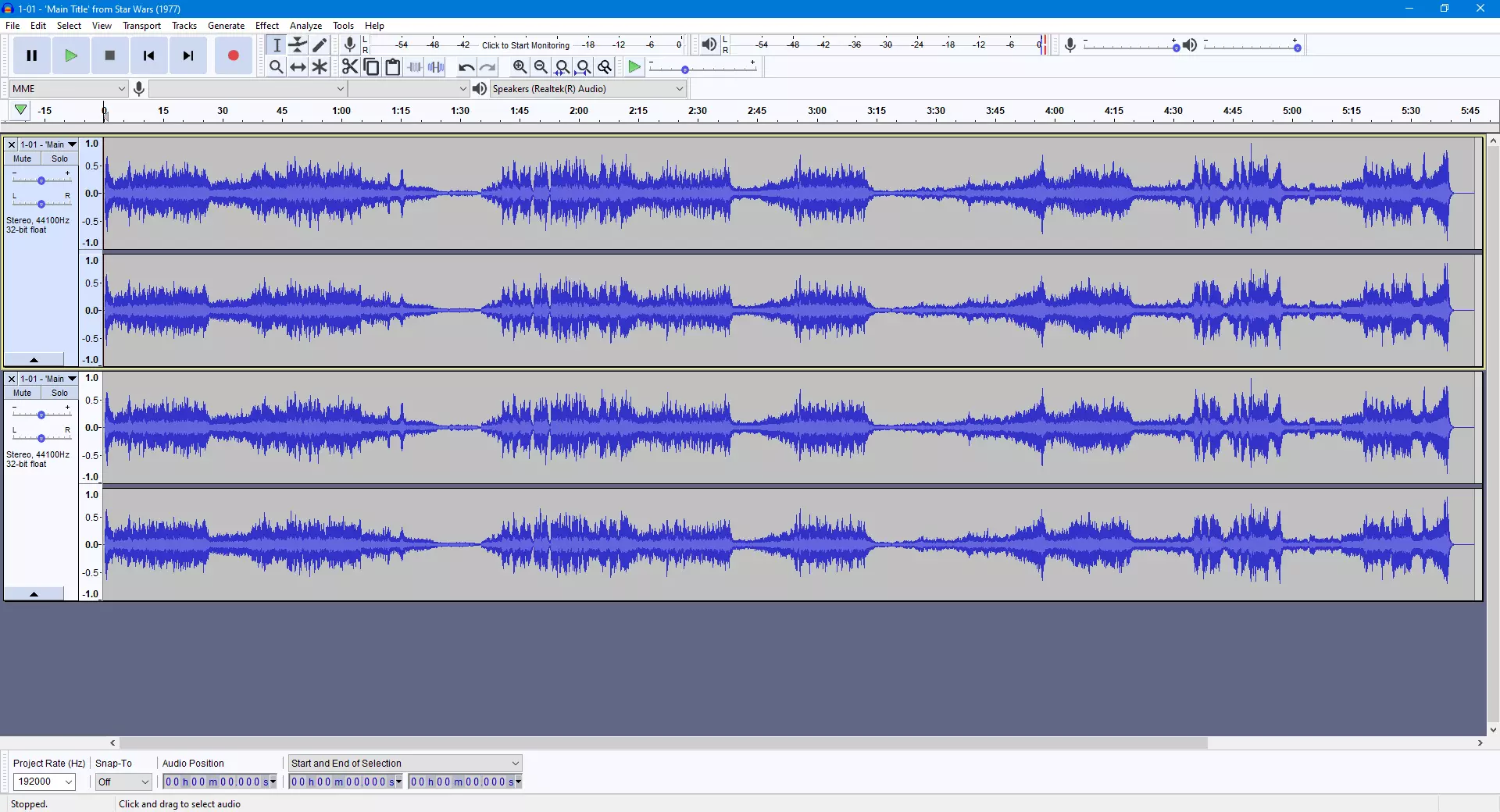
Task: Solo the first 1-01 Main track
Action: pyautogui.click(x=60, y=158)
